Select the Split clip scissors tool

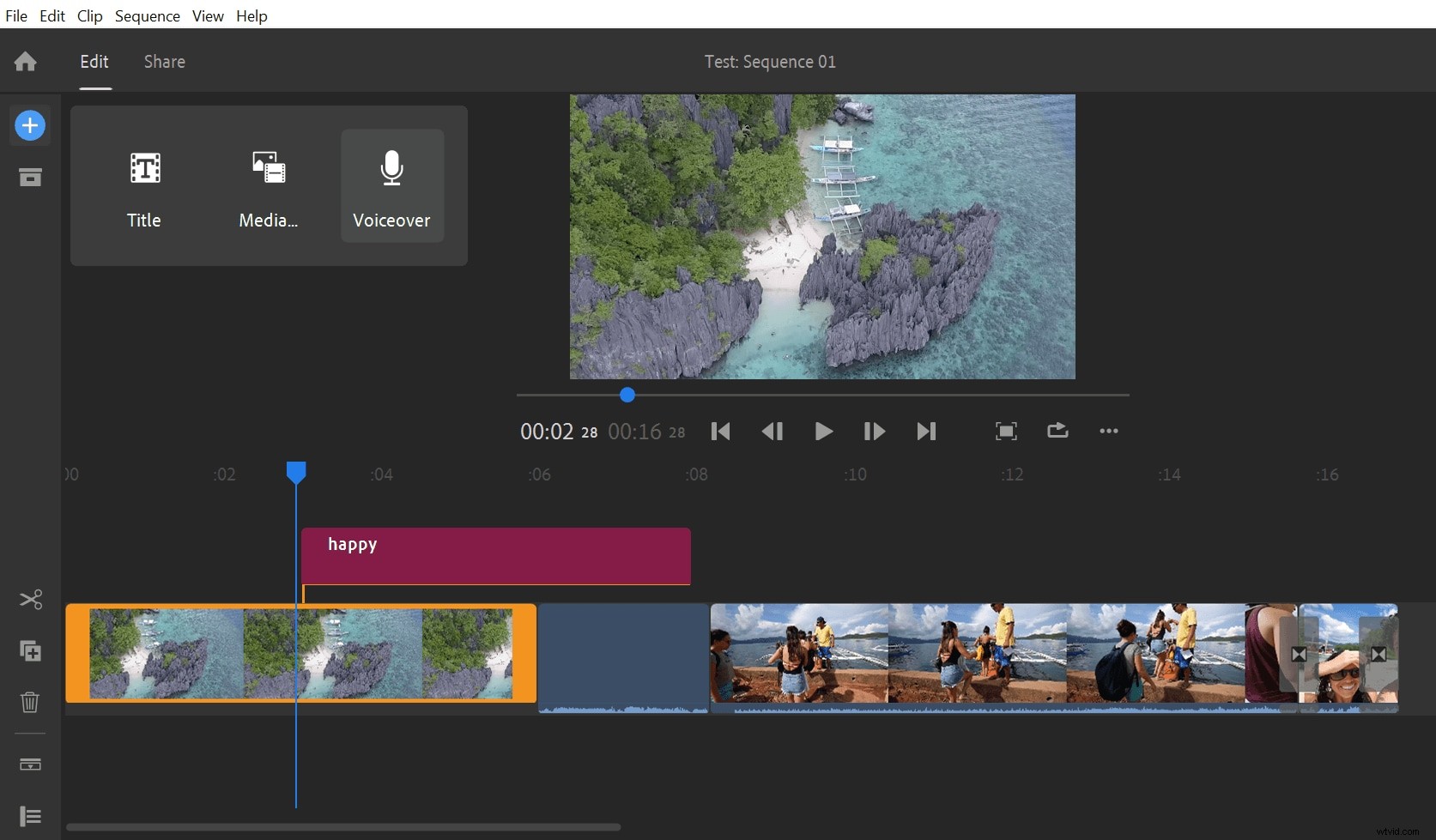pyautogui.click(x=30, y=599)
